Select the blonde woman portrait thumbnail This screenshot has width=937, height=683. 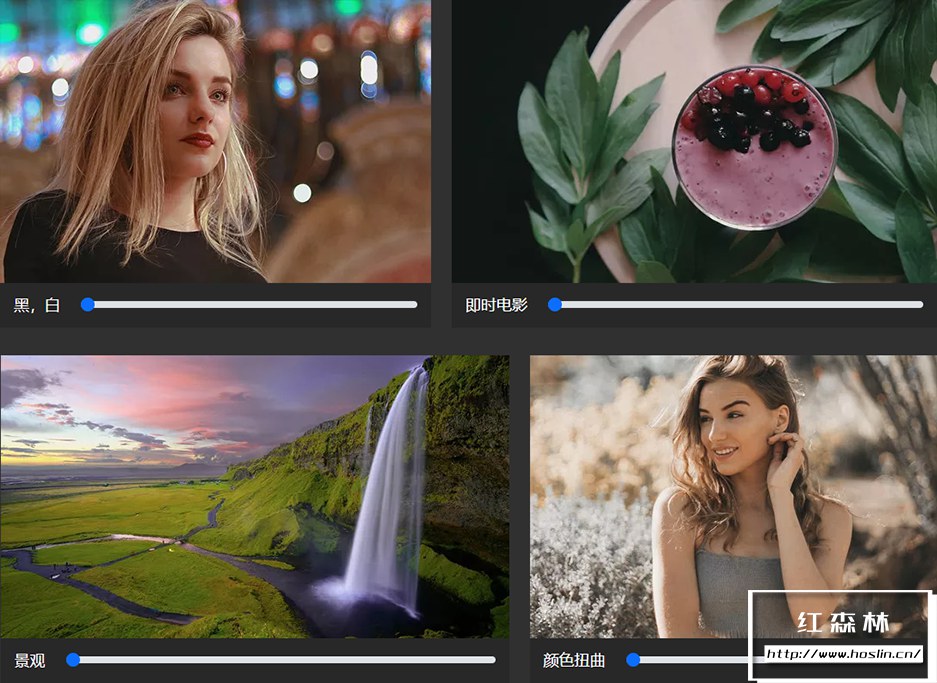[x=215, y=141]
